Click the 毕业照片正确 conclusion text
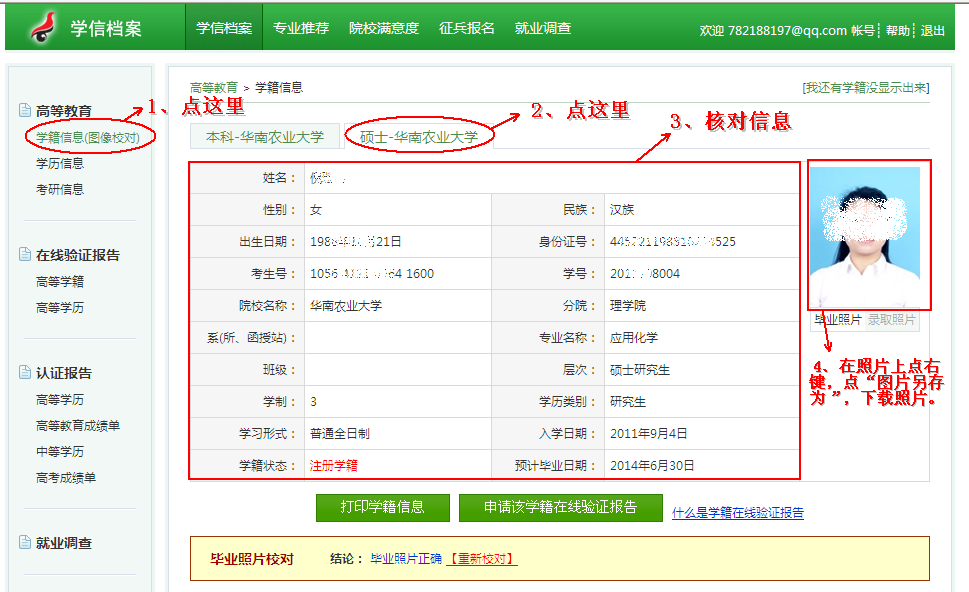This screenshot has width=969, height=592. pyautogui.click(x=406, y=559)
